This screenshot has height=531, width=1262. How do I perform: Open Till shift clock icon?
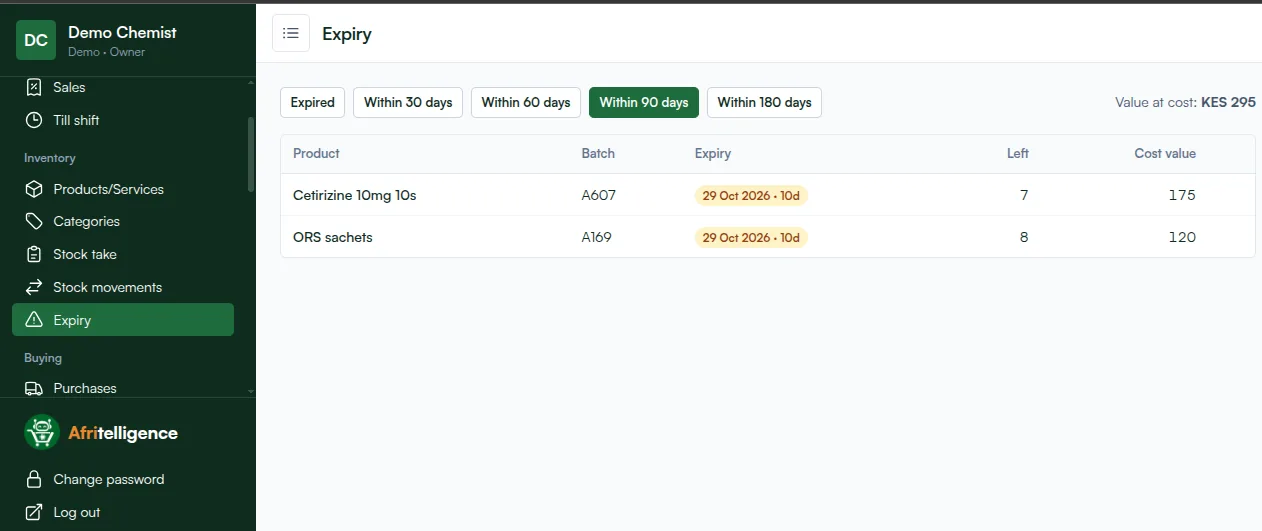(x=34, y=120)
